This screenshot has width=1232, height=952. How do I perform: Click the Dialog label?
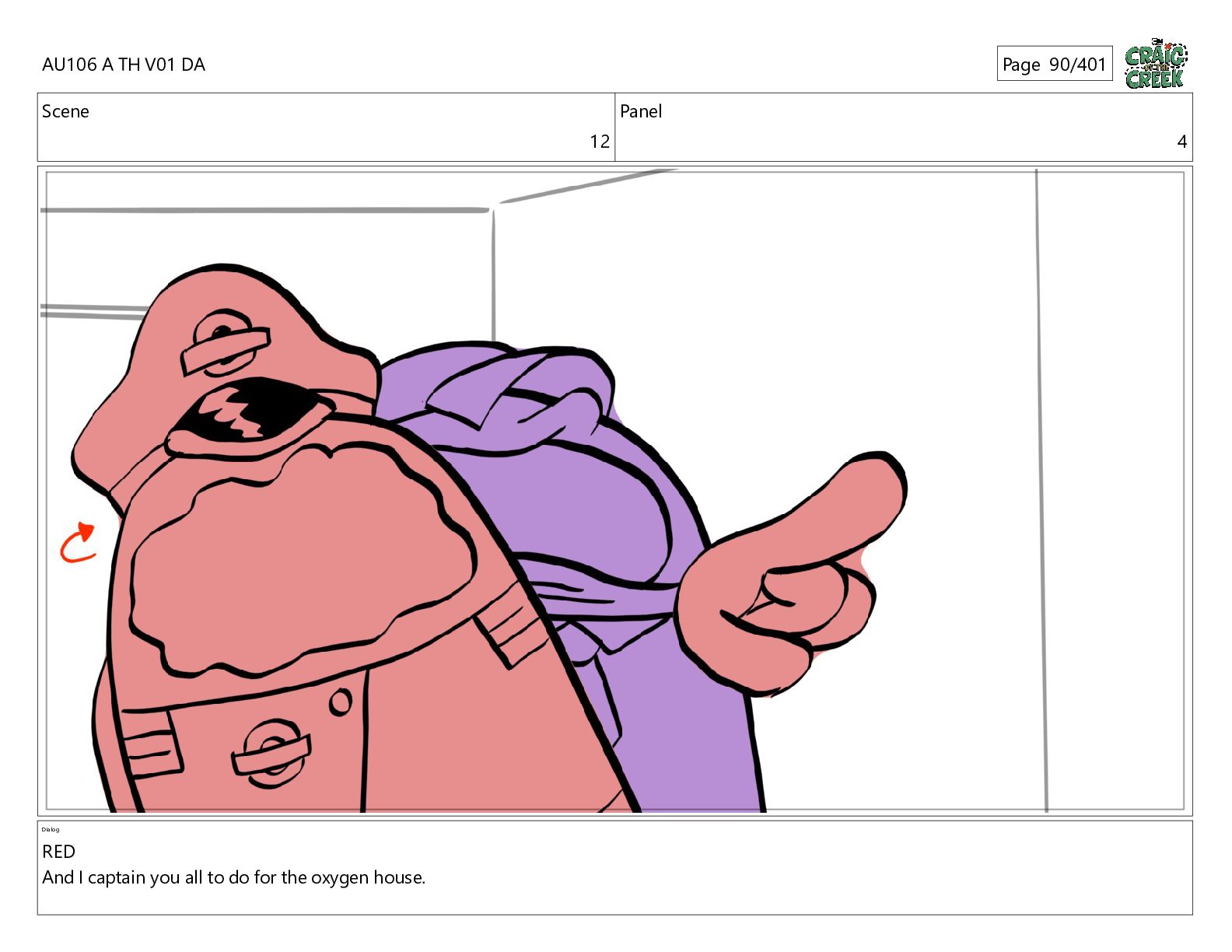[51, 829]
